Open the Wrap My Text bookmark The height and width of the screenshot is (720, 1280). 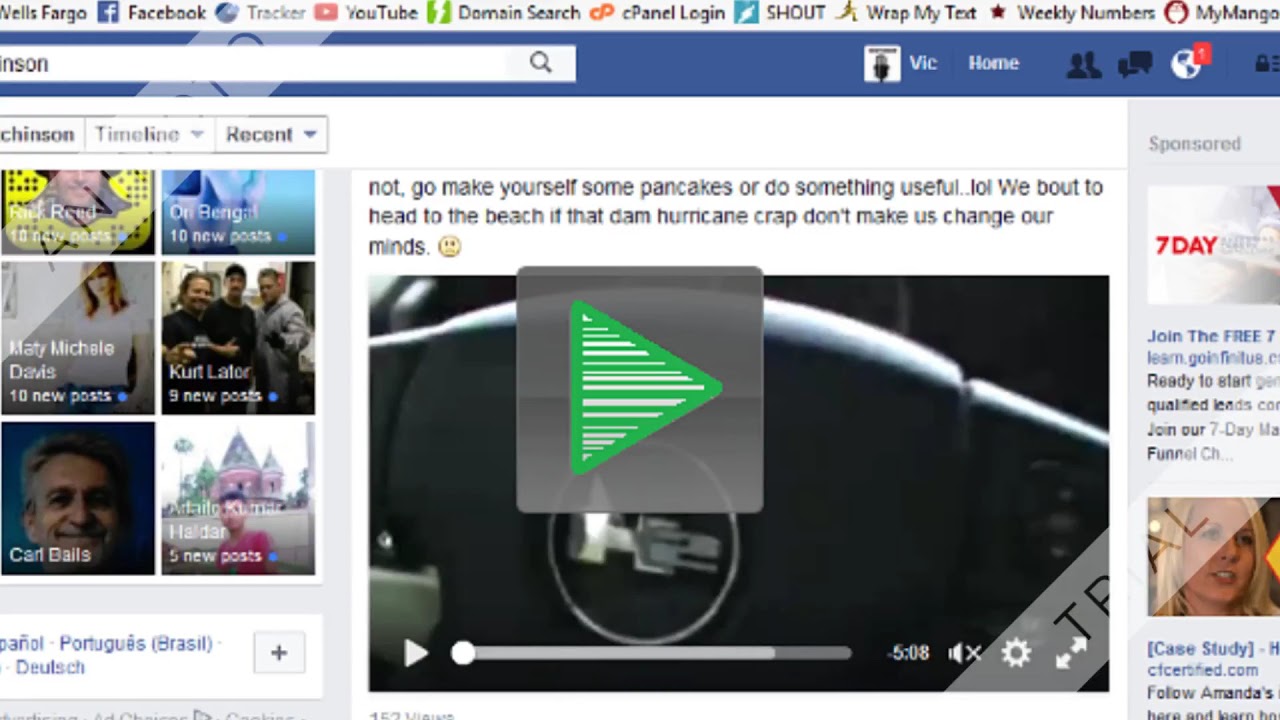(x=906, y=13)
